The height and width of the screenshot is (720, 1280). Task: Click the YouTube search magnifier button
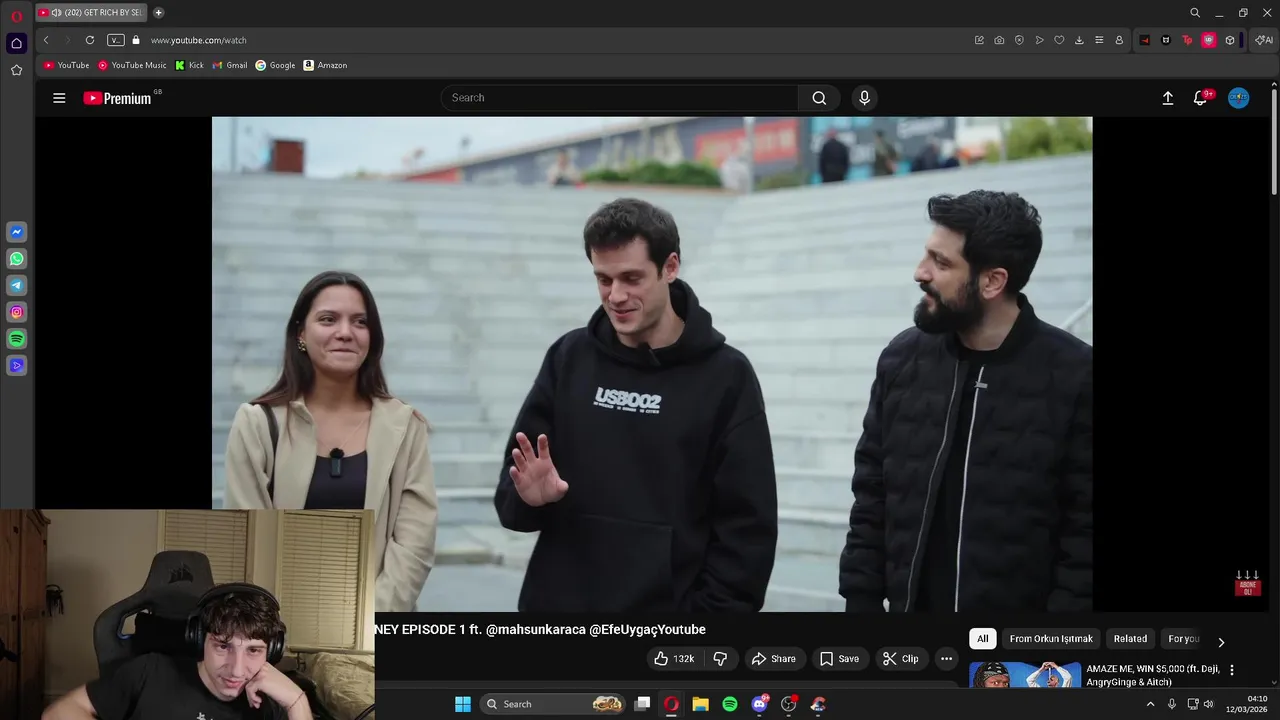point(819,98)
